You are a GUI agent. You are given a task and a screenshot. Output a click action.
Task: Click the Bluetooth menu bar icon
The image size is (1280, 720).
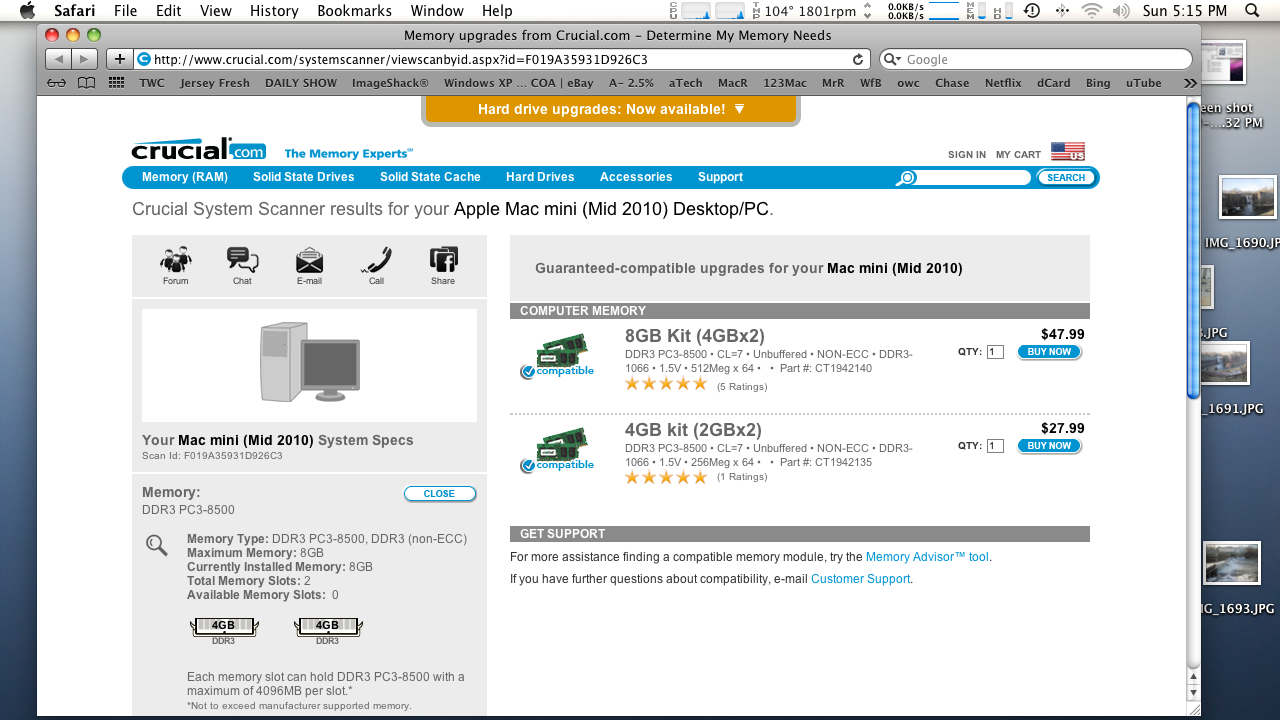point(1062,11)
